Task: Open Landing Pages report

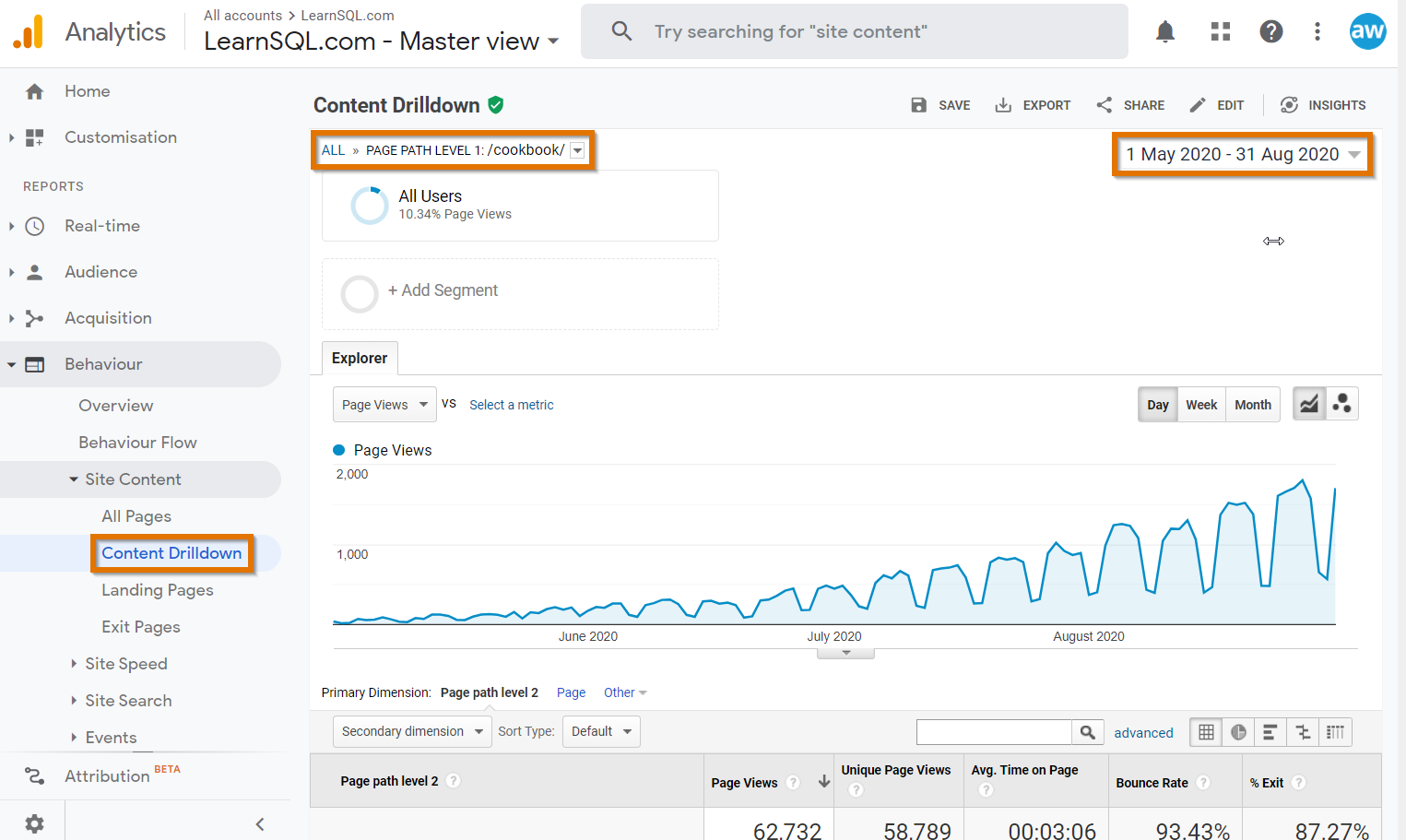Action: coord(158,590)
